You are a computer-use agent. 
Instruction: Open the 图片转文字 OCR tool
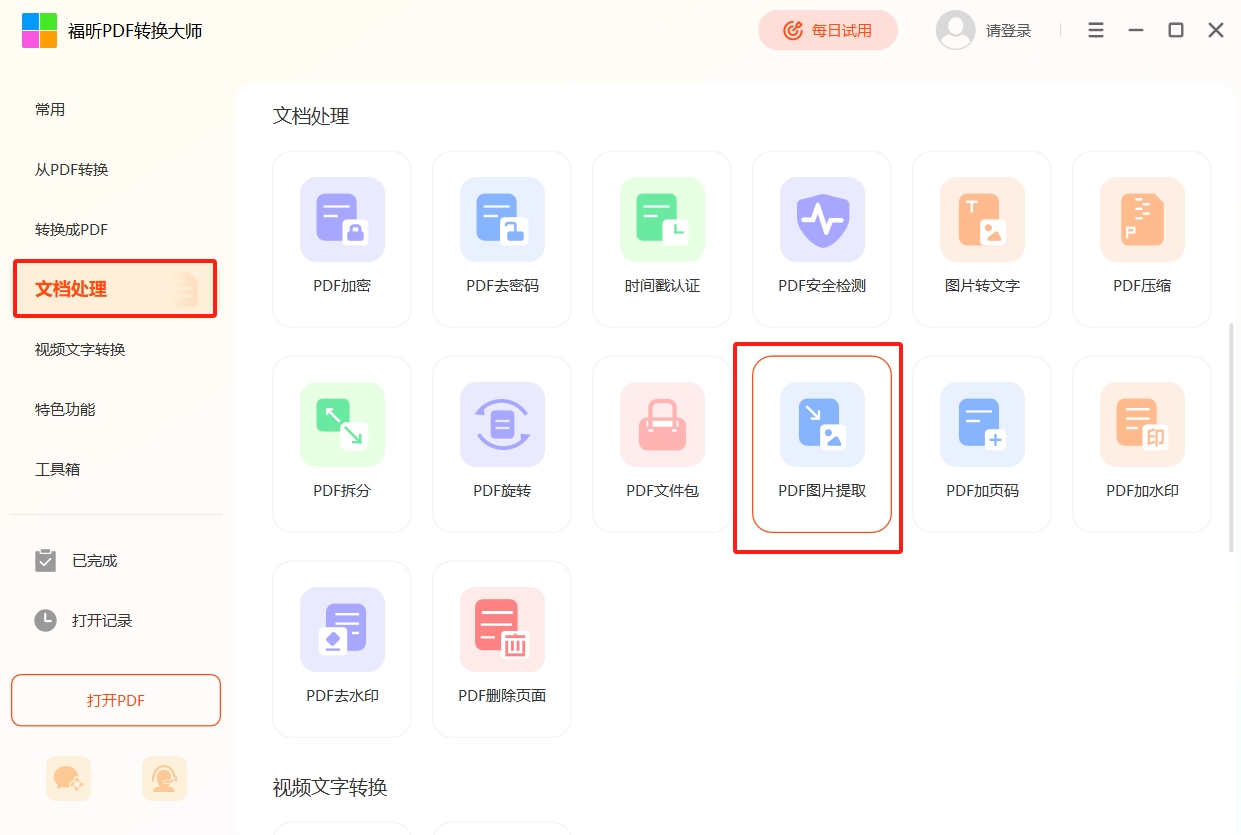point(982,239)
